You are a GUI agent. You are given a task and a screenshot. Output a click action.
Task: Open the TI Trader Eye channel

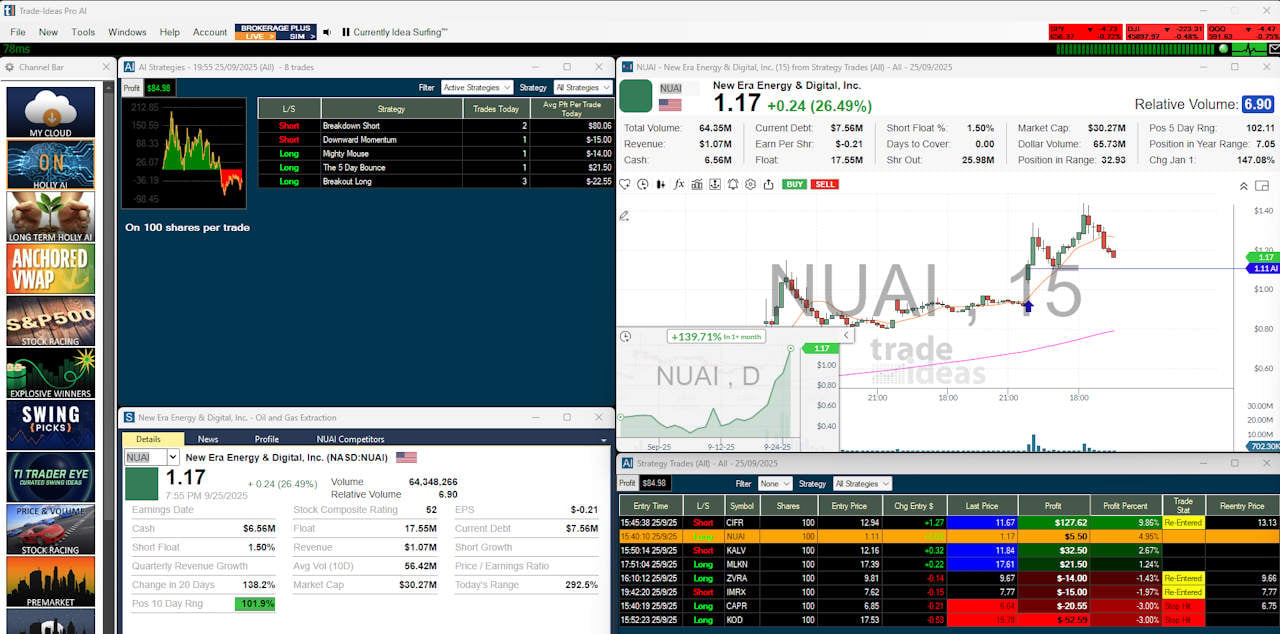51,477
